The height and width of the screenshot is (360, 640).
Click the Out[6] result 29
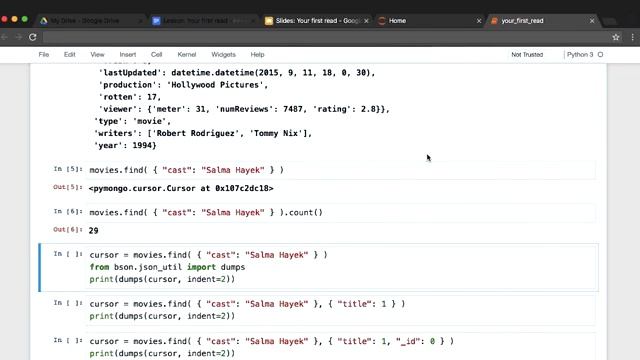coord(93,231)
